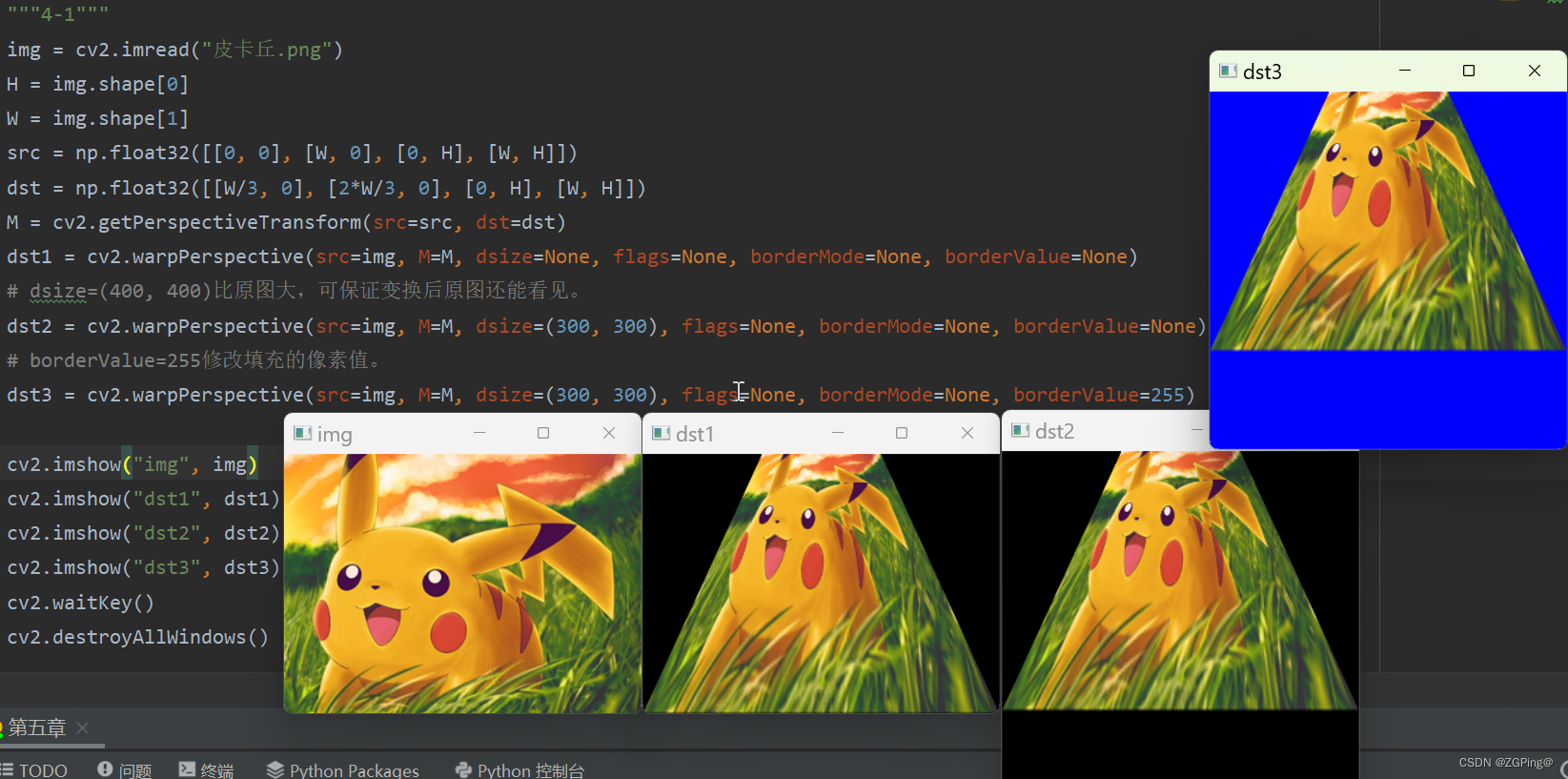Close the dst1 window

tap(967, 433)
